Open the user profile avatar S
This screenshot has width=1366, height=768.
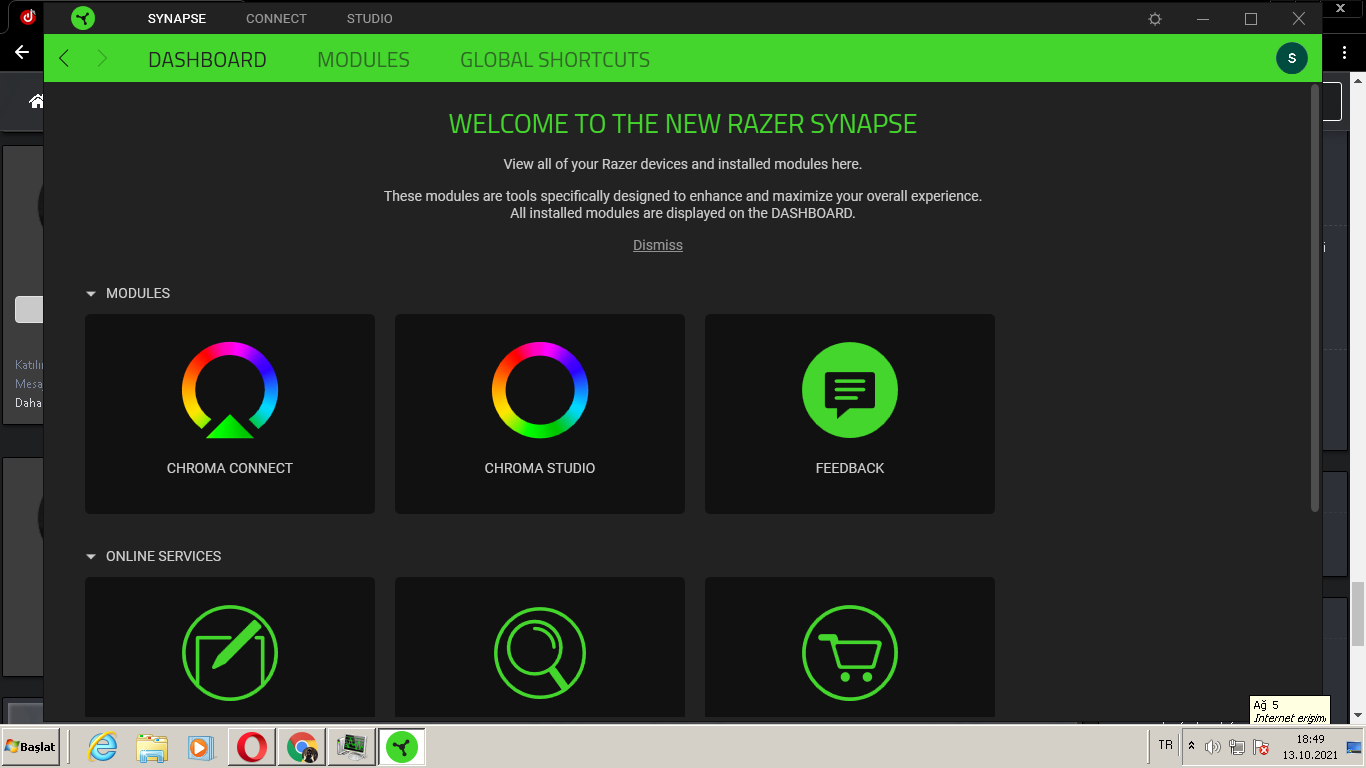pos(1292,58)
